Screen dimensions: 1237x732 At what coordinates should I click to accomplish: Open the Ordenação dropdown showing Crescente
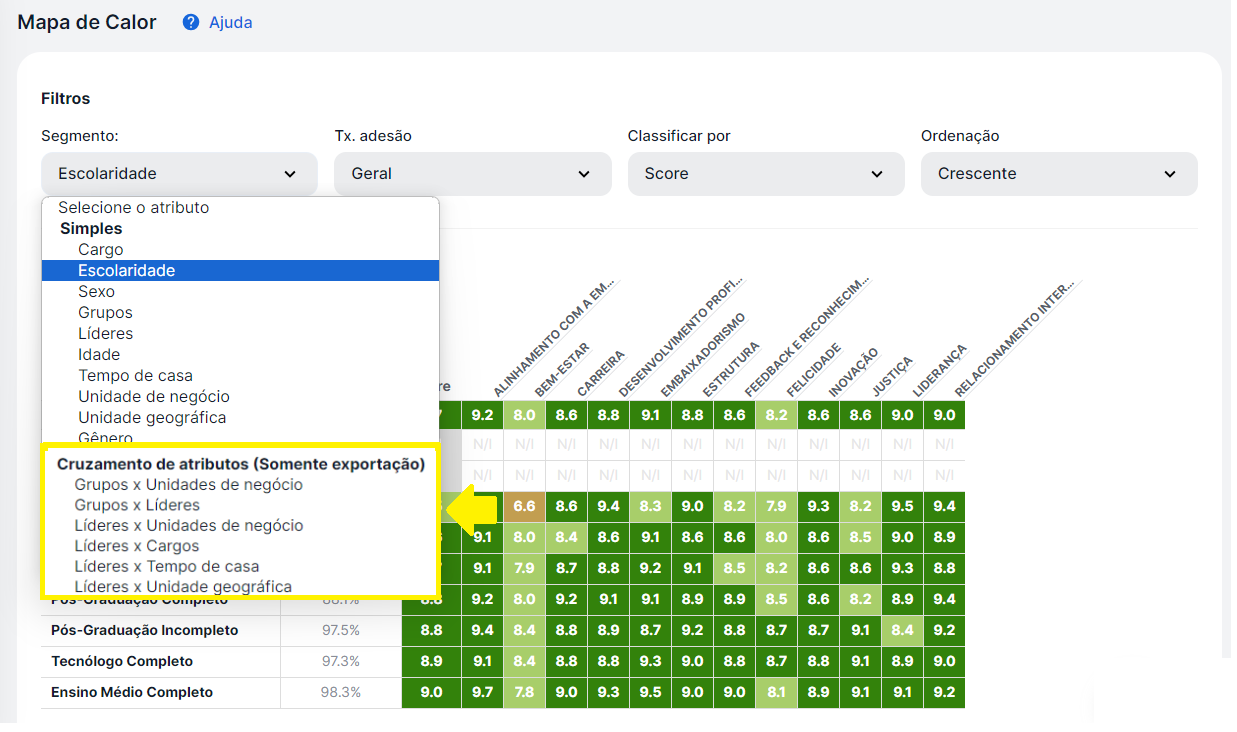(x=1059, y=174)
